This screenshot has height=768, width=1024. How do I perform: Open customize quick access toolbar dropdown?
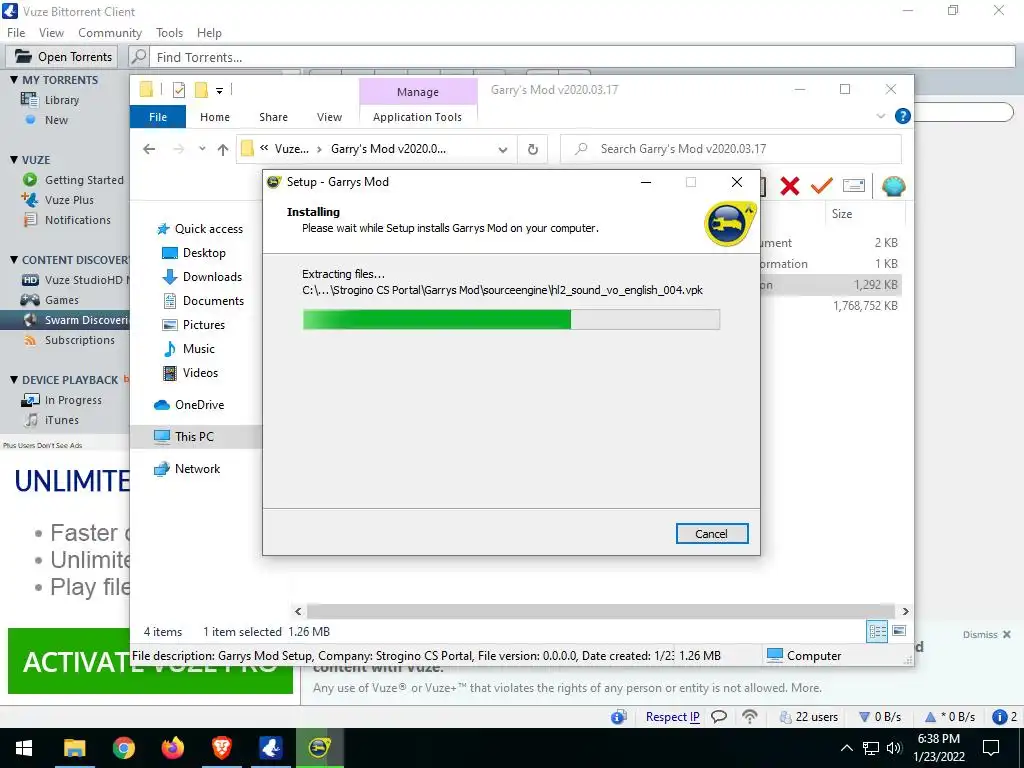pyautogui.click(x=219, y=91)
